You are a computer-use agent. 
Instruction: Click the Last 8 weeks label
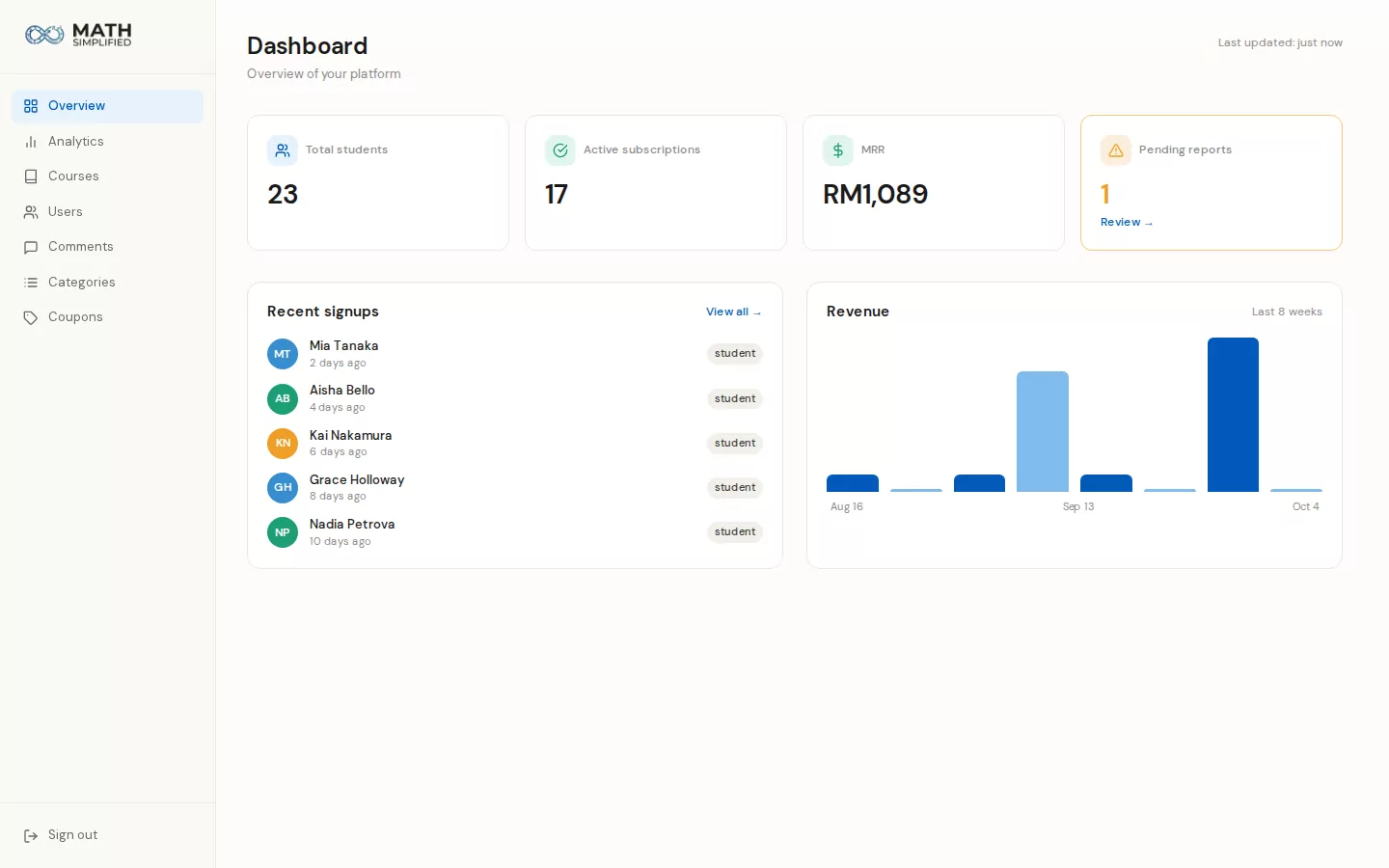click(1287, 312)
